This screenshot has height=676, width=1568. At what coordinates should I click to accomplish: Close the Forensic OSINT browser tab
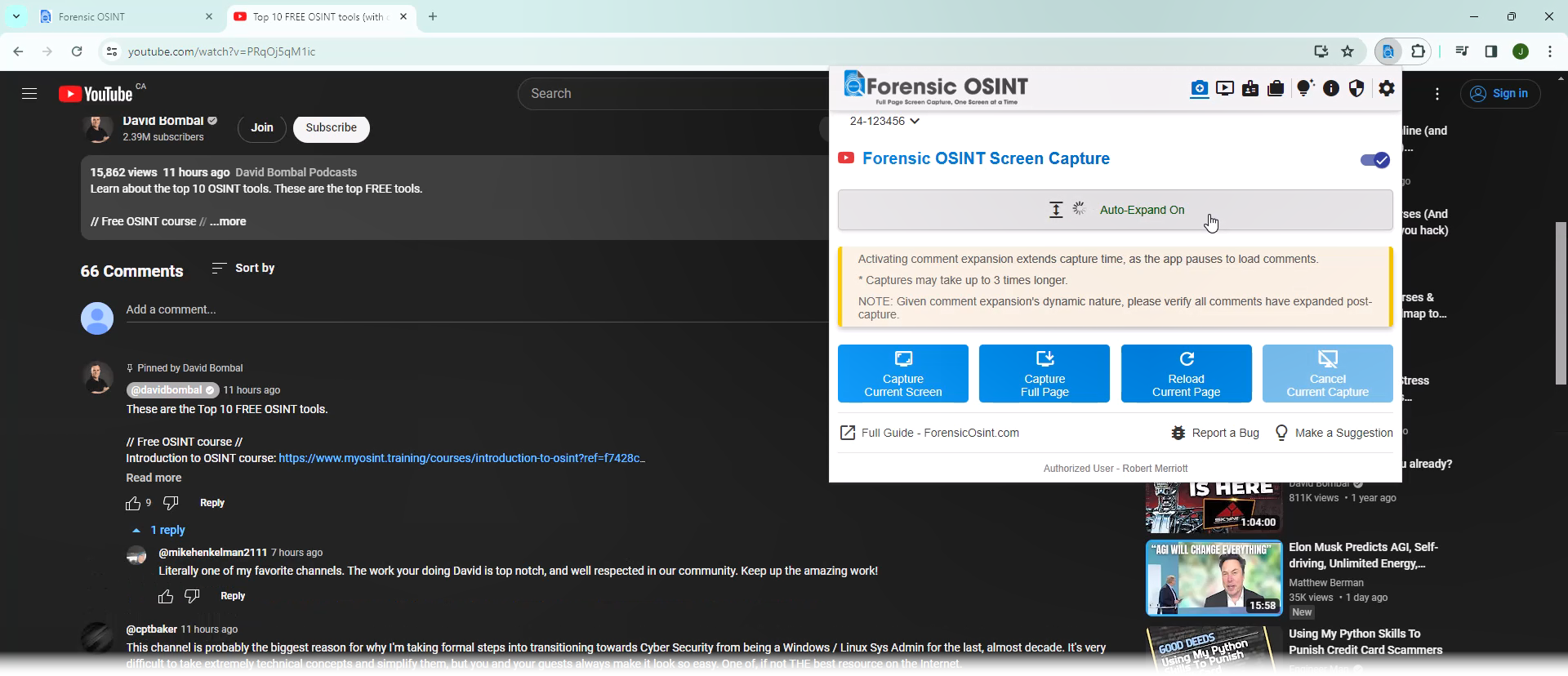tap(209, 16)
